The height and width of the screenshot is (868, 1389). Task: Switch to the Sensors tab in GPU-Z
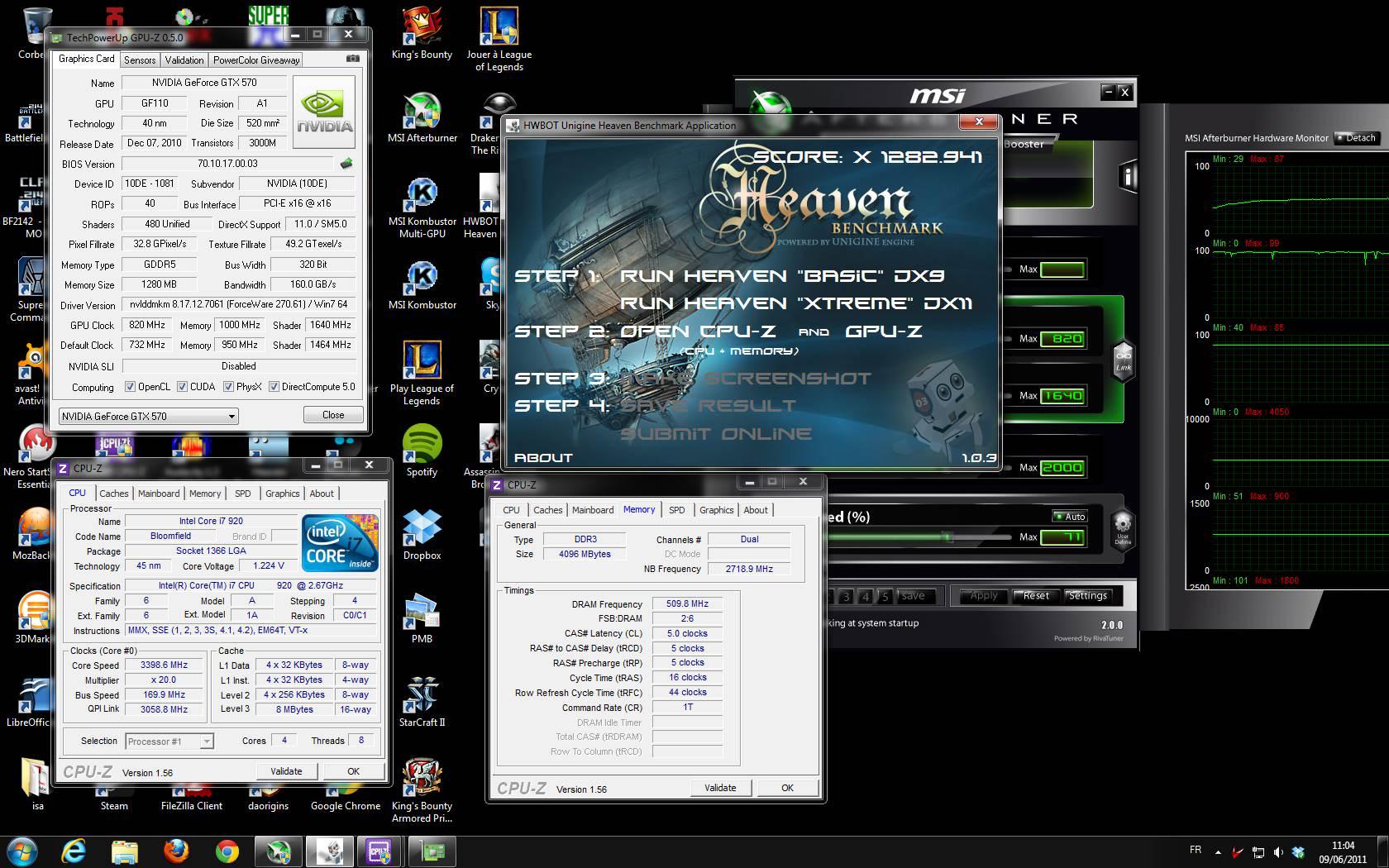pyautogui.click(x=140, y=60)
